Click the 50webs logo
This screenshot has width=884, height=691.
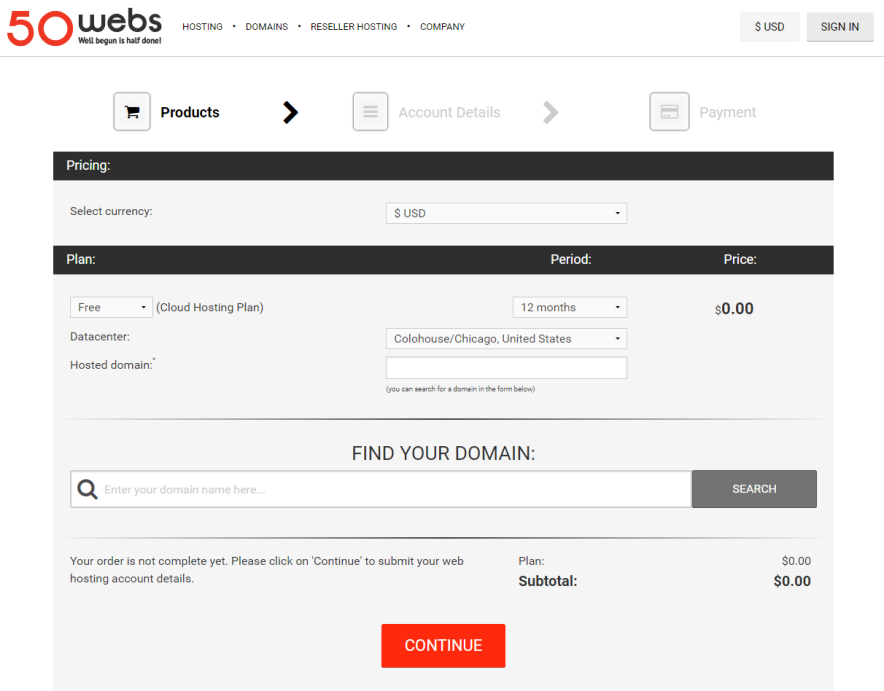84,27
